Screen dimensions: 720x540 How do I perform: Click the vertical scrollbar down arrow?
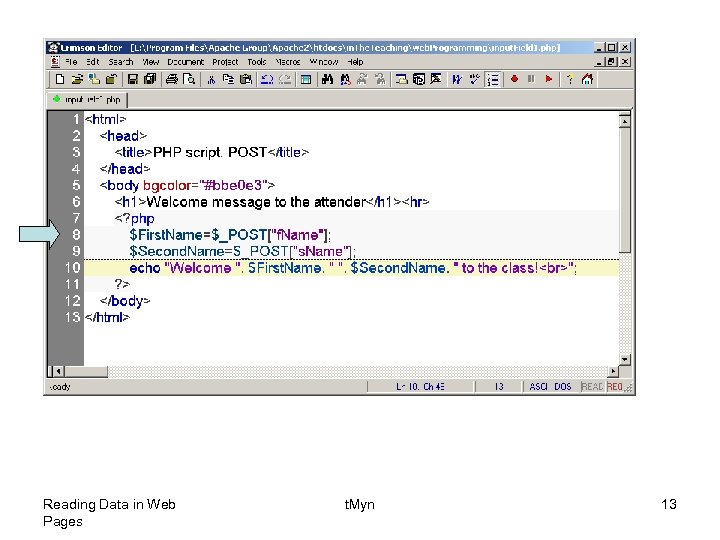tap(624, 360)
